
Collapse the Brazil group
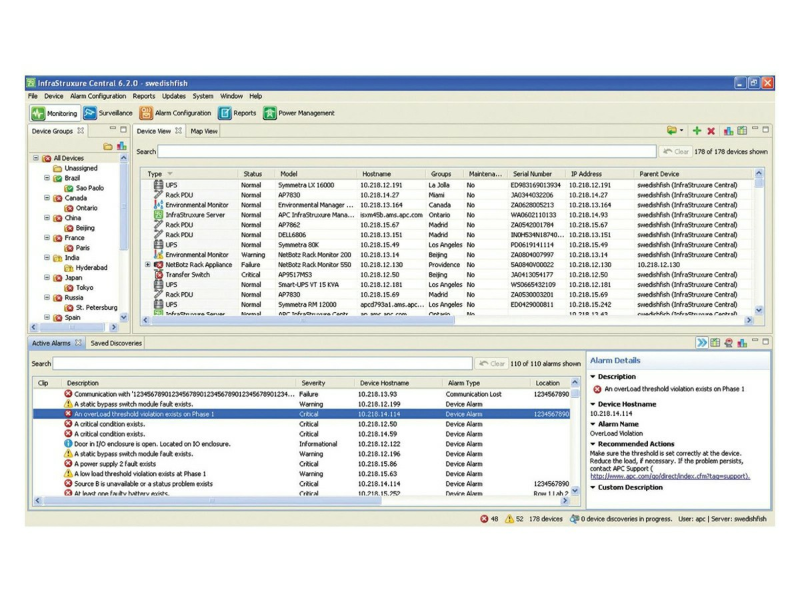point(47,178)
